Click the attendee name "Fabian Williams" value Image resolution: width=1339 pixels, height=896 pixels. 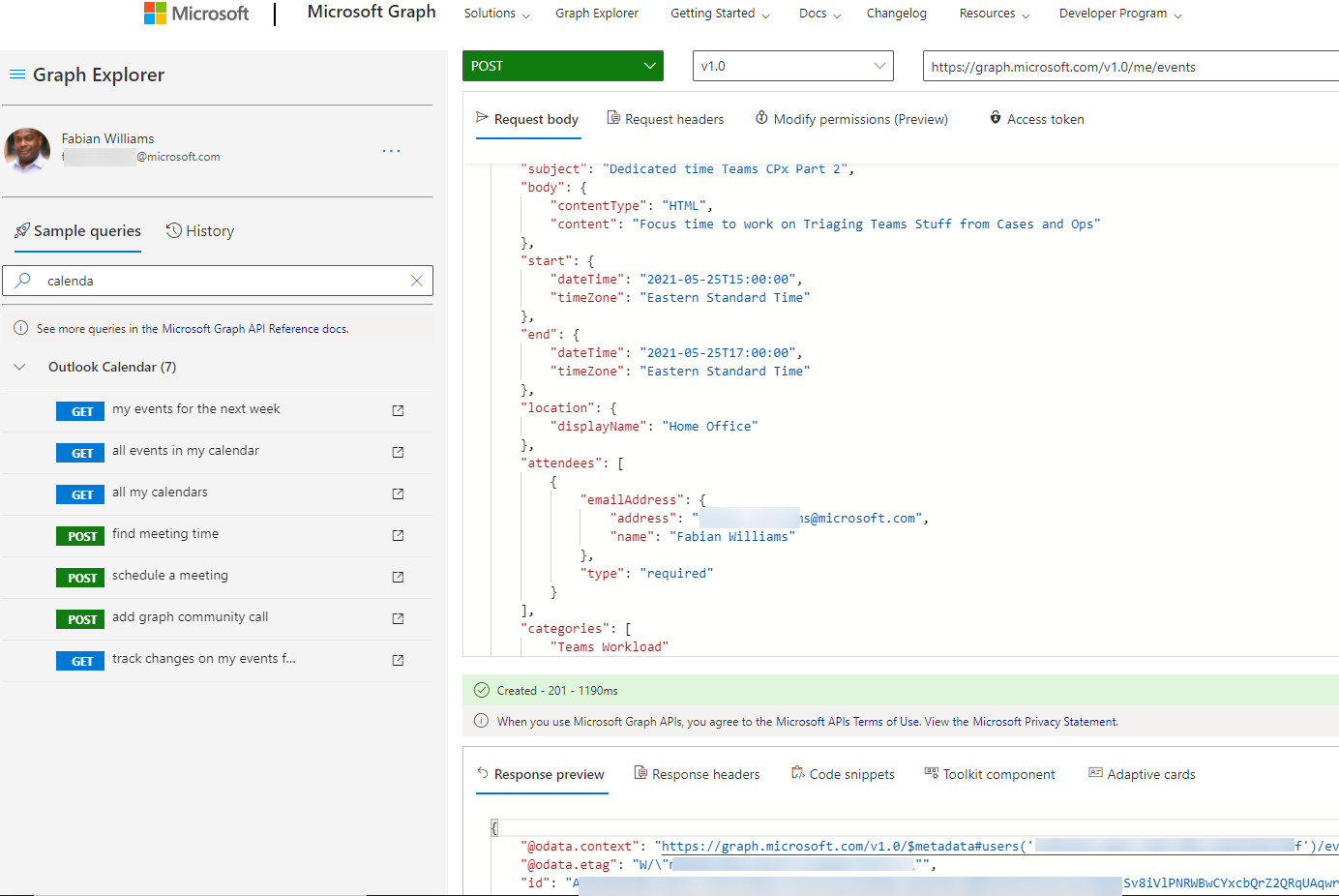[732, 537]
